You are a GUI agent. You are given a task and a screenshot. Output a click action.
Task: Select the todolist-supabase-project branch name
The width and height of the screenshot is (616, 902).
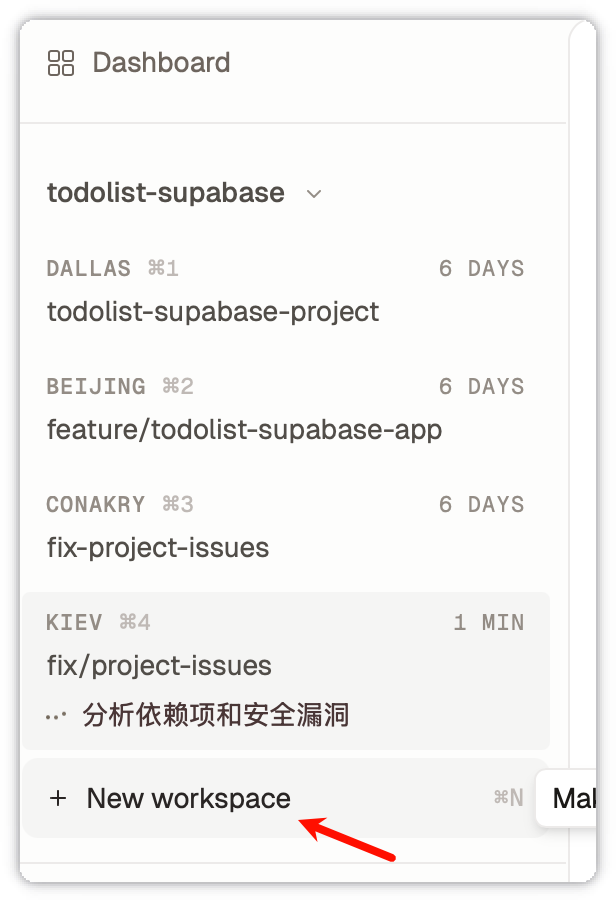pyautogui.click(x=213, y=312)
